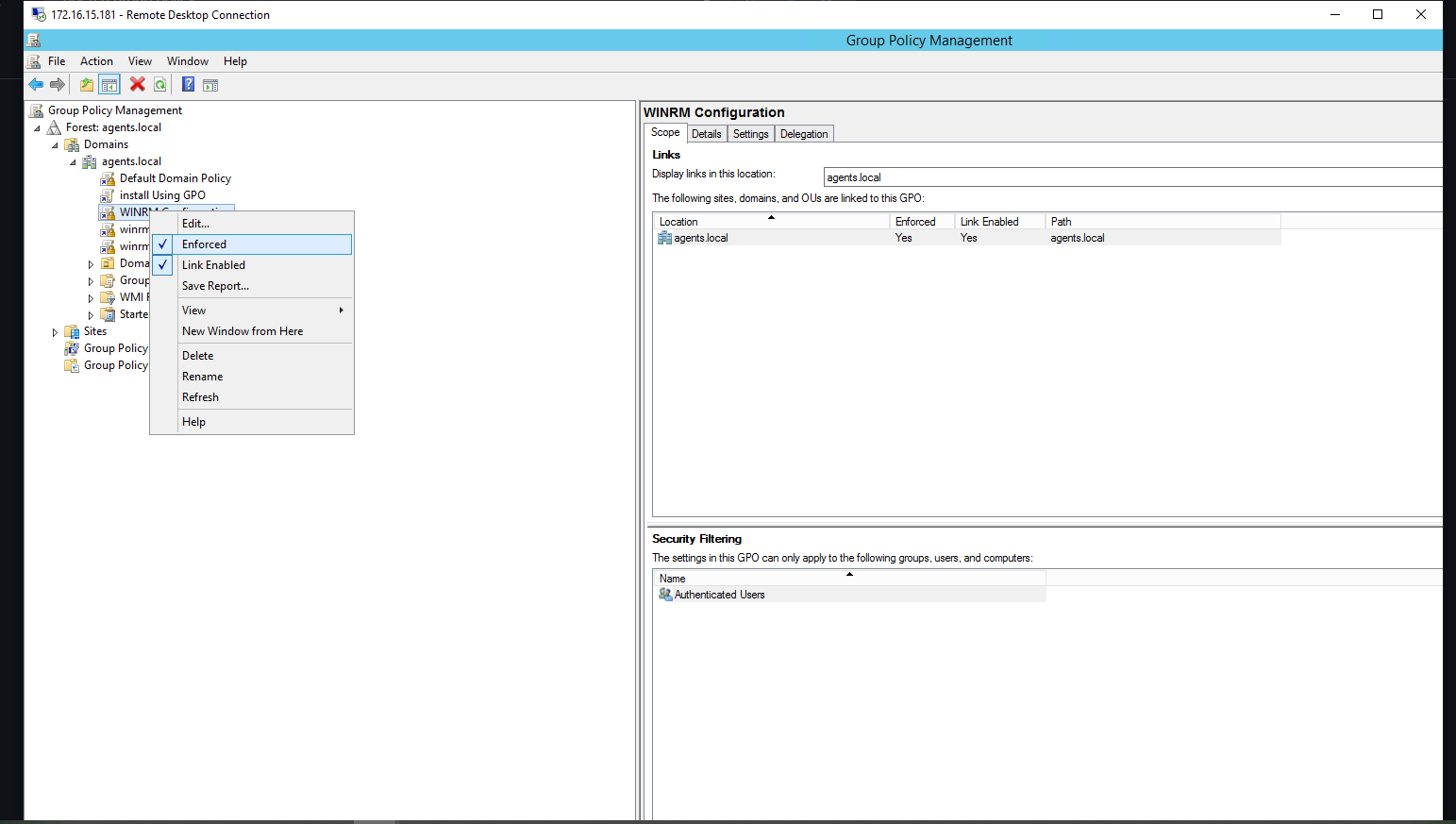Open the Window menu
This screenshot has height=824, width=1456.
click(188, 61)
